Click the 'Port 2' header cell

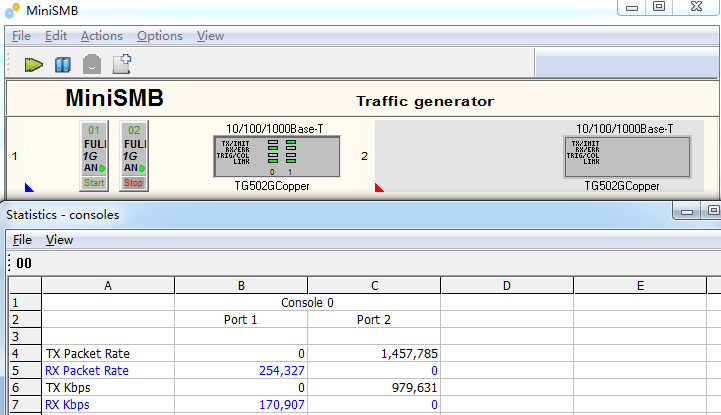pos(374,319)
